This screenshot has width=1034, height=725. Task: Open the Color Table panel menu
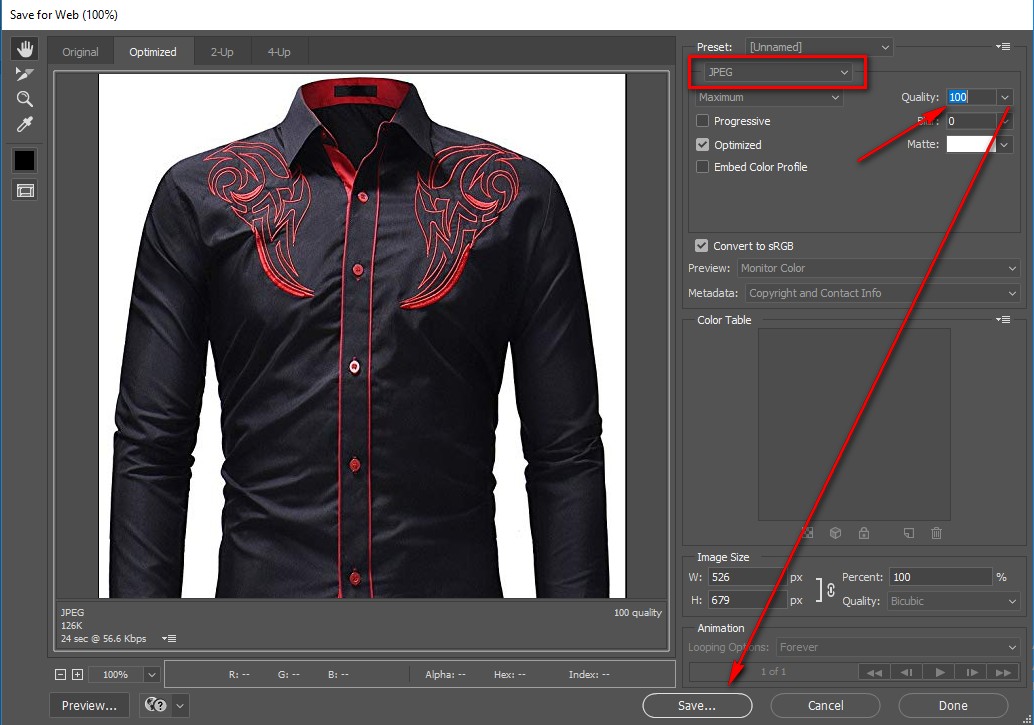[1003, 320]
